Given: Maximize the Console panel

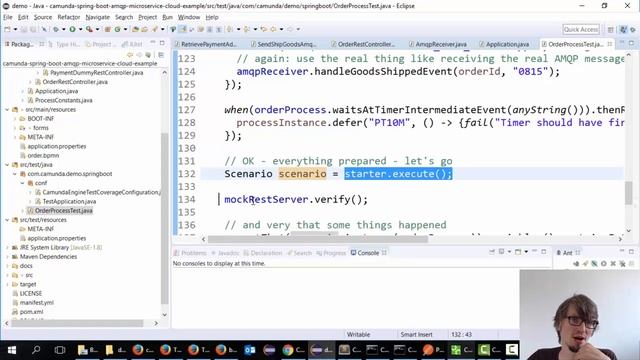Looking at the screenshot, I should (x=544, y=252).
